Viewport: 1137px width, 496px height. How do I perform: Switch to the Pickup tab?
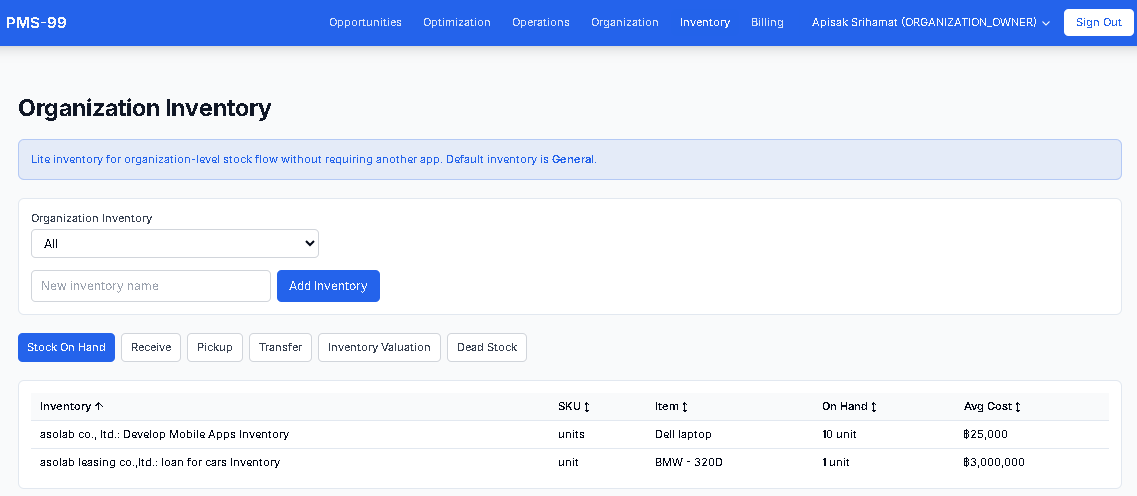point(214,348)
